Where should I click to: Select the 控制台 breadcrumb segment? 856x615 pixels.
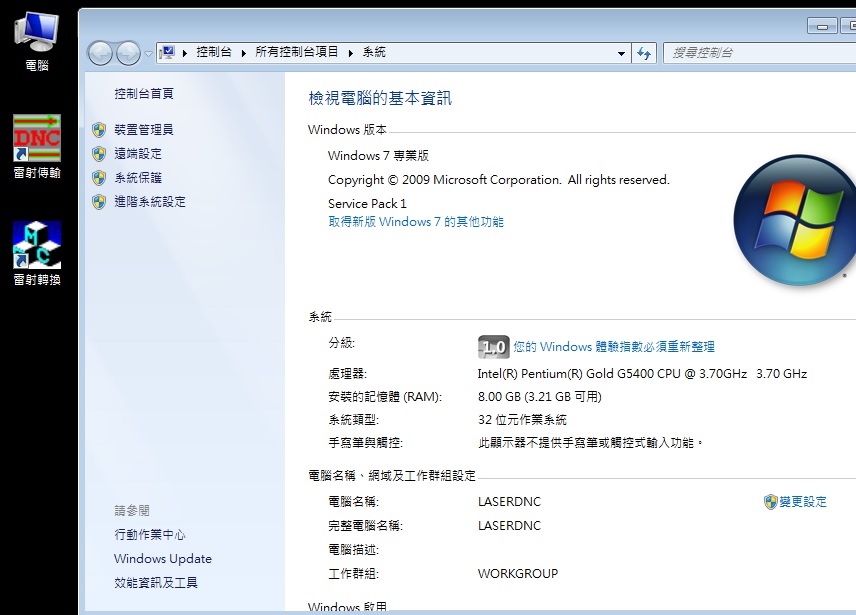click(214, 52)
